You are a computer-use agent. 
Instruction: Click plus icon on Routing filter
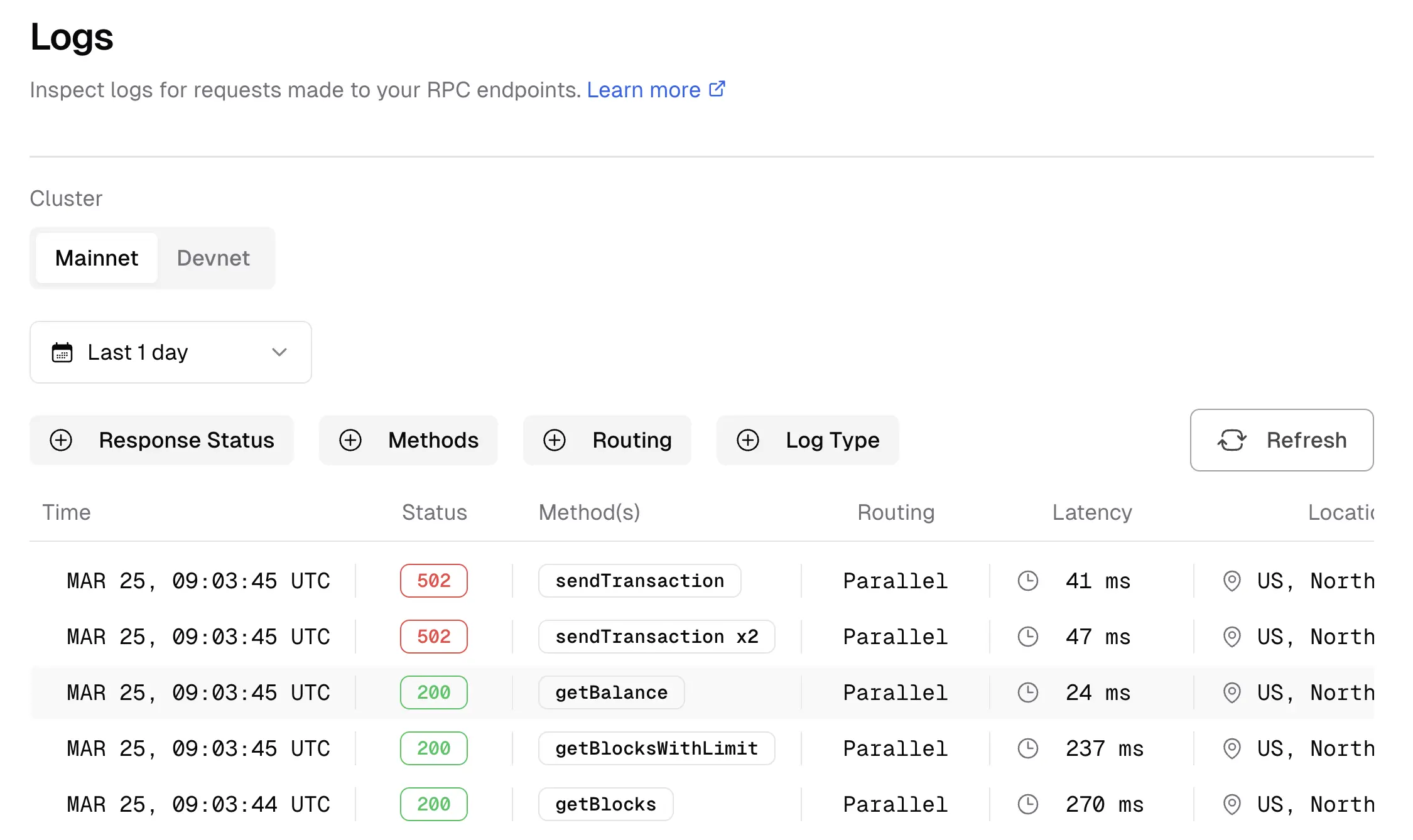[x=555, y=440]
